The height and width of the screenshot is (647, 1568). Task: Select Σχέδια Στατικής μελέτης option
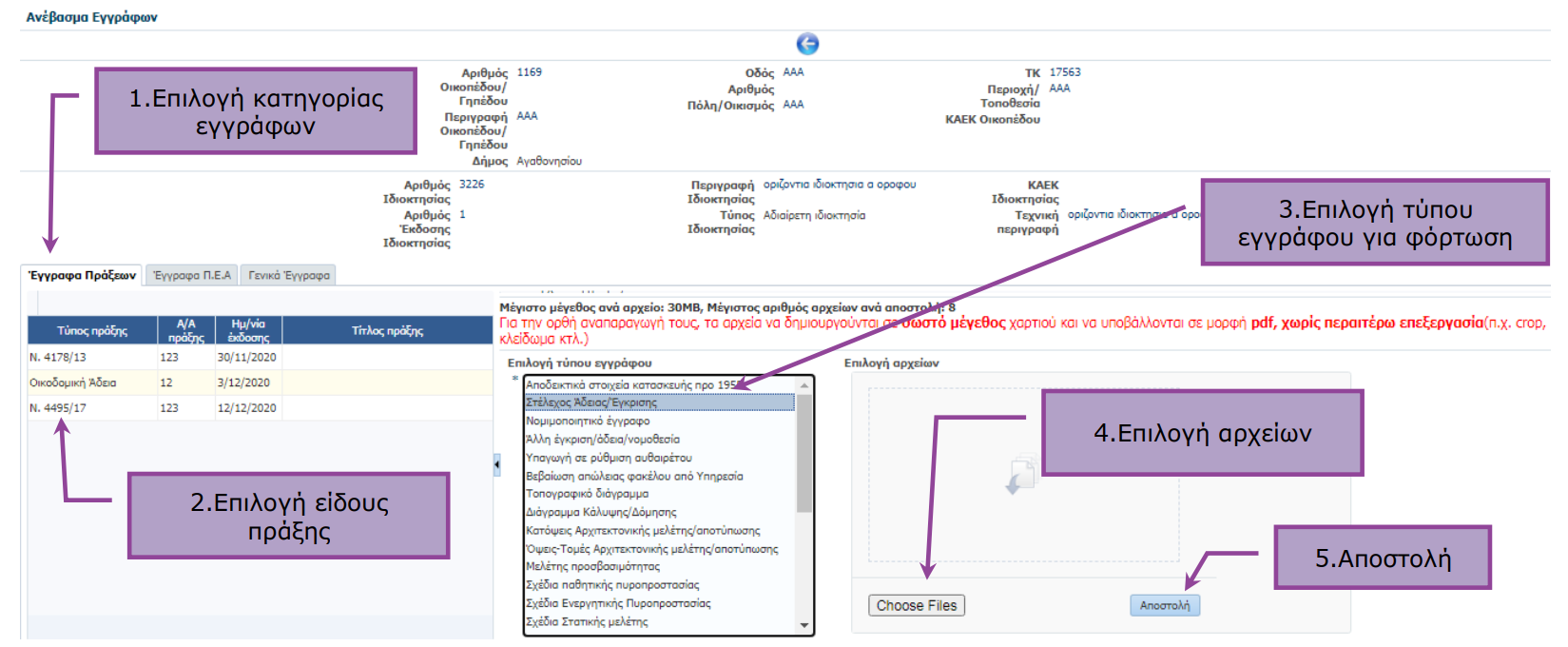pyautogui.click(x=587, y=621)
